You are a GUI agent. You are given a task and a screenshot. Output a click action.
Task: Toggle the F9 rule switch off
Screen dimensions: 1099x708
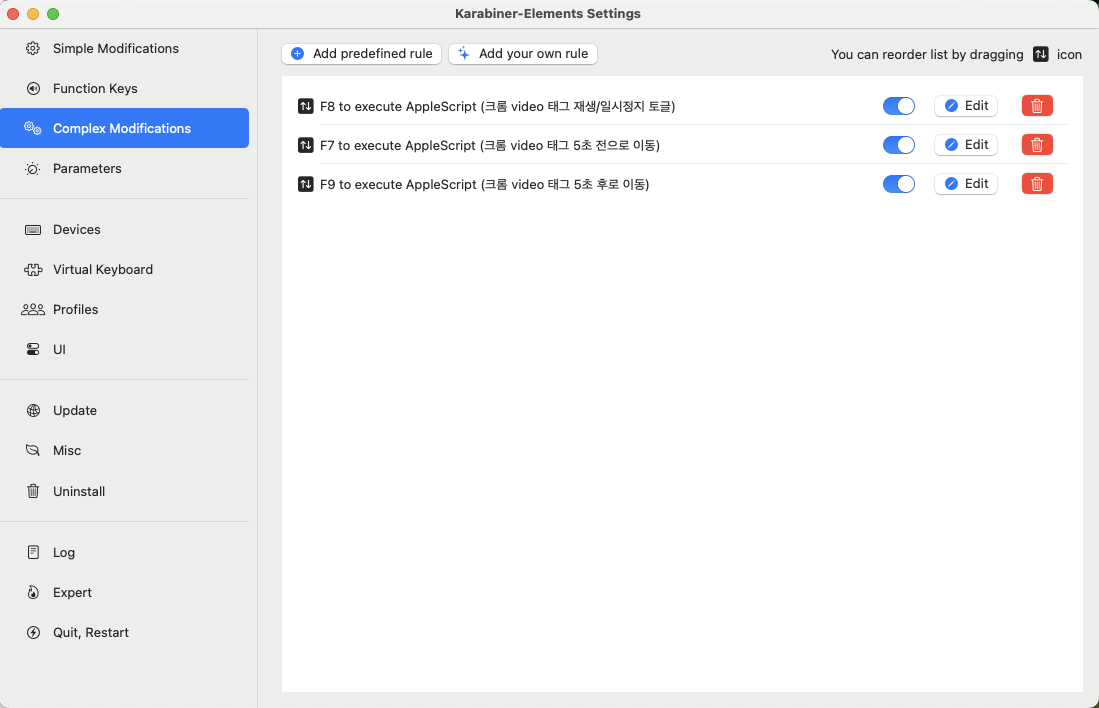tap(899, 184)
